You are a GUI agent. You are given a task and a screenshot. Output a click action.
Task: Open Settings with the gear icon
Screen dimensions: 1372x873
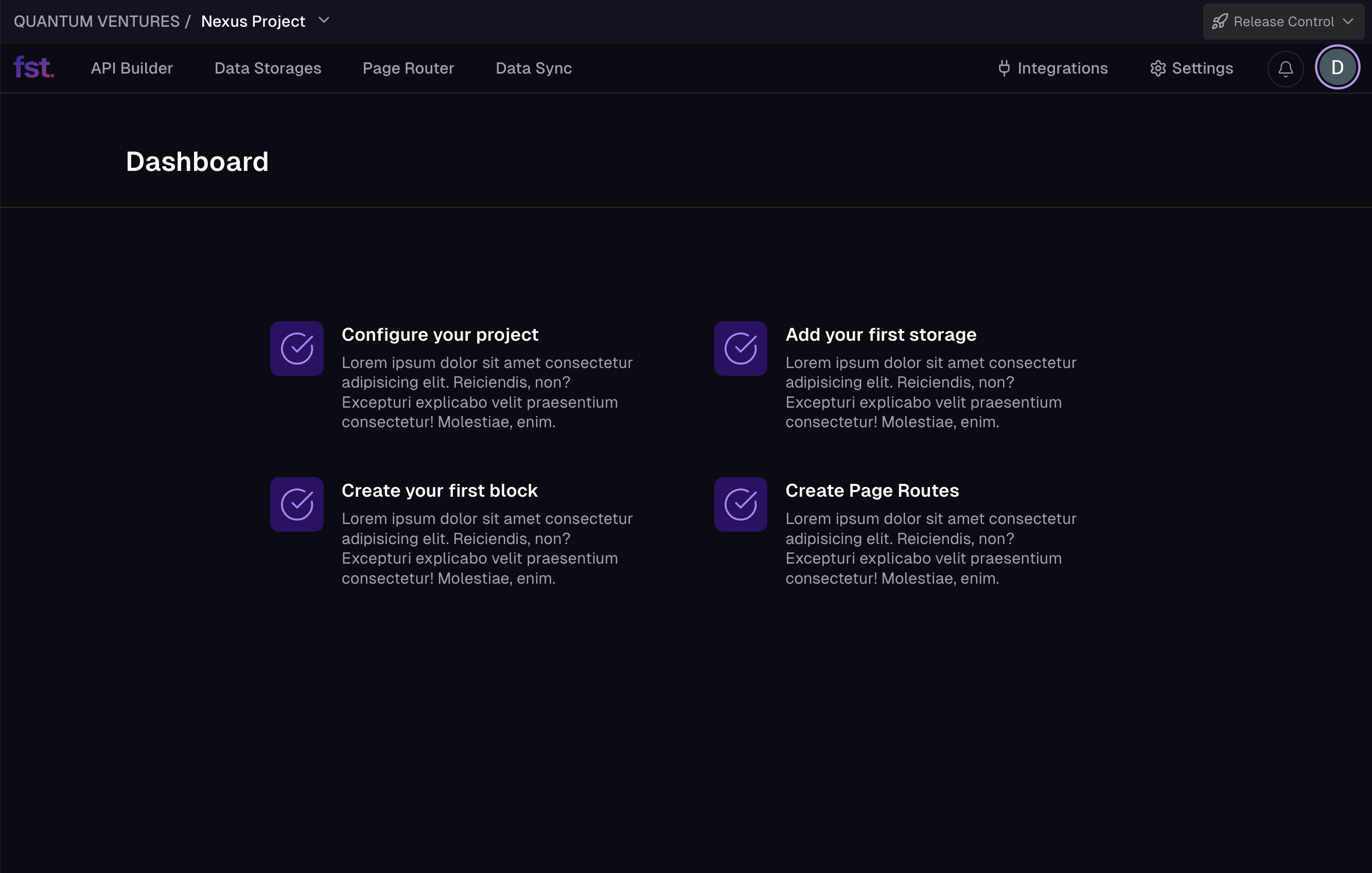coord(1157,68)
